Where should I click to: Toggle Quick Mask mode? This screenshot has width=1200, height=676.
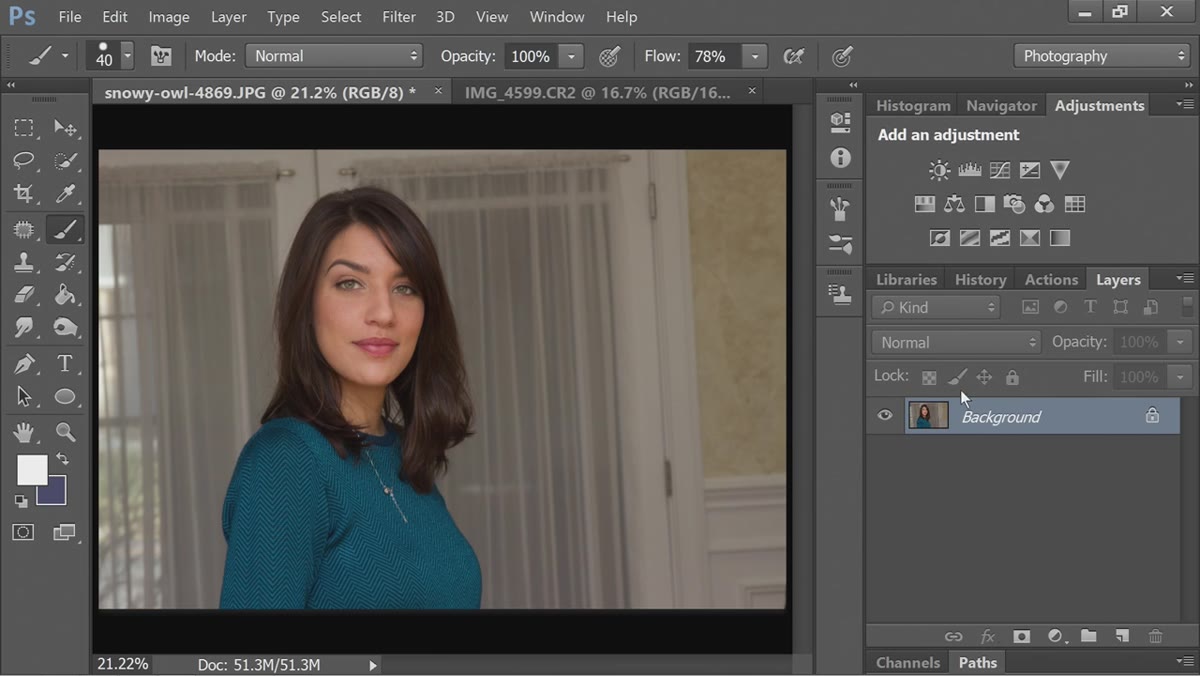pyautogui.click(x=23, y=533)
